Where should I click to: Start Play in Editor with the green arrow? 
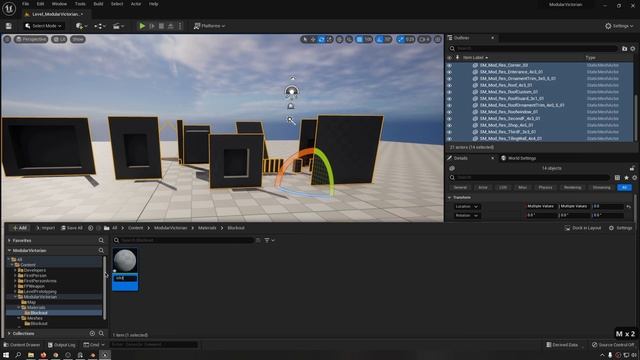[x=142, y=26]
